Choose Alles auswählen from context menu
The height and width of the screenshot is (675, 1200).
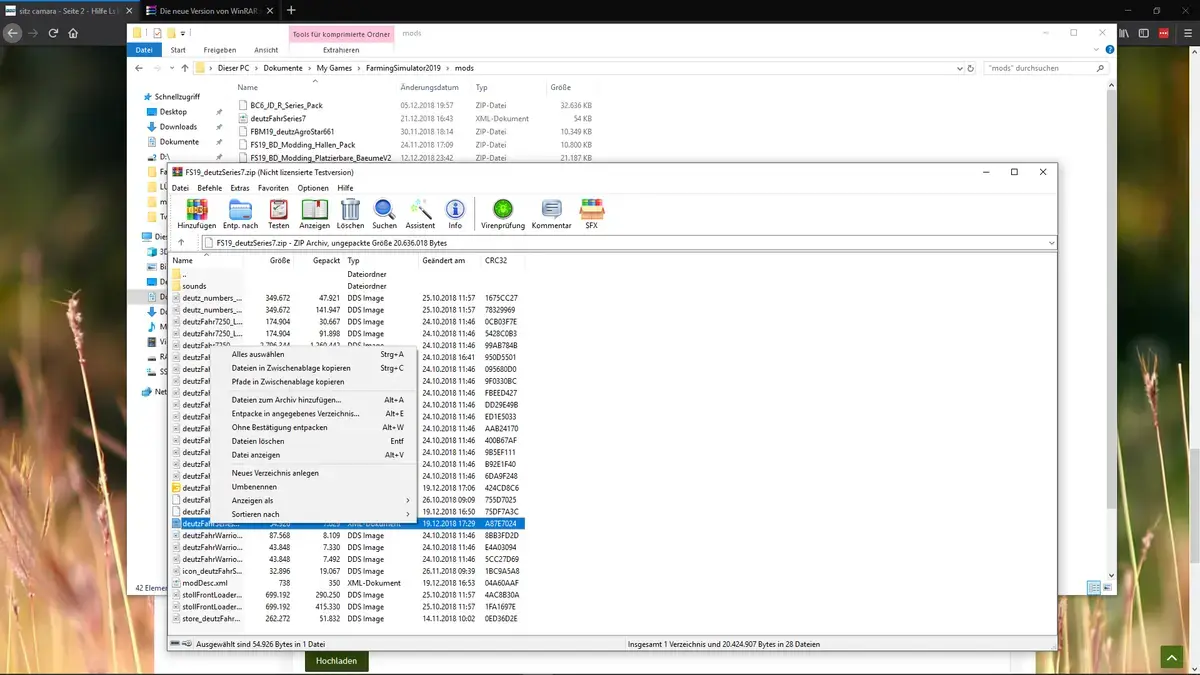[258, 354]
